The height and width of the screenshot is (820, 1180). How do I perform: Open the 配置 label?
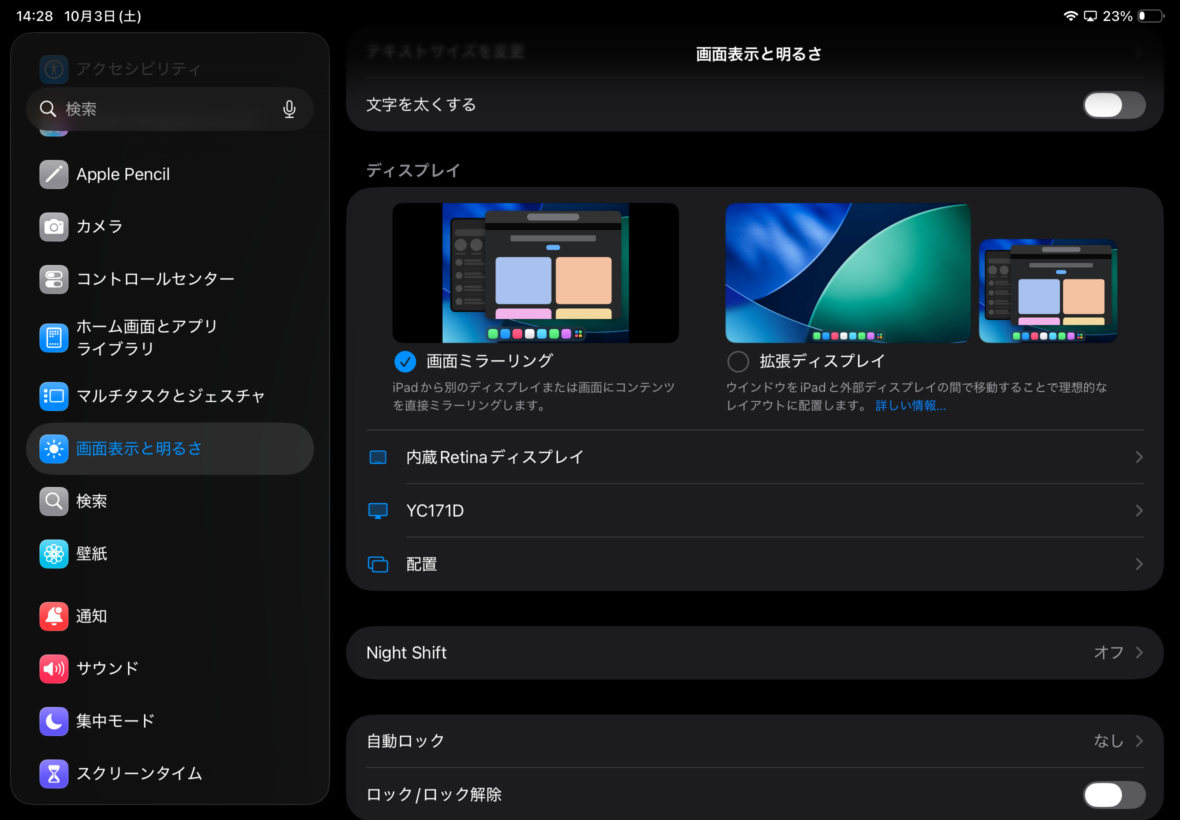(x=421, y=564)
